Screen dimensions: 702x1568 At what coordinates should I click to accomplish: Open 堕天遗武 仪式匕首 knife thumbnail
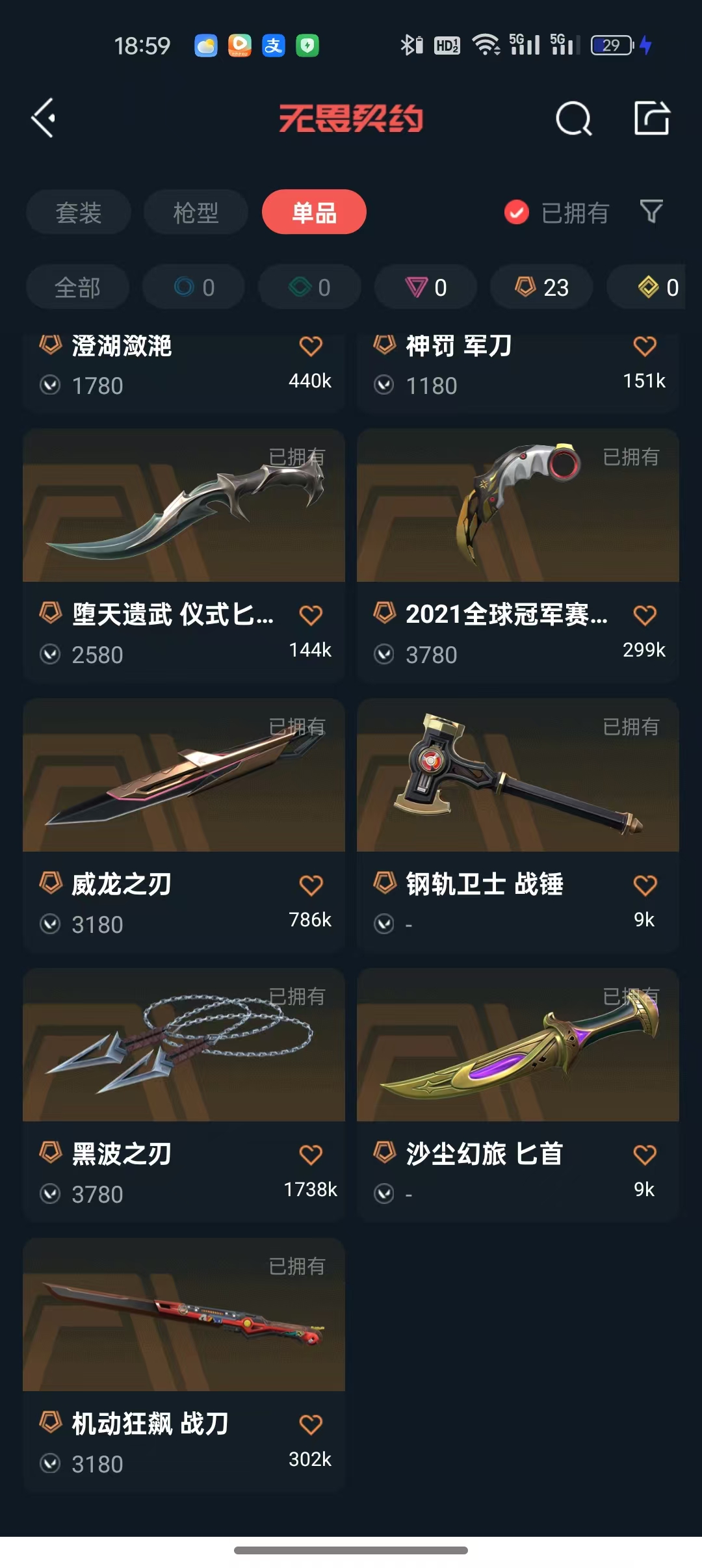pos(184,505)
